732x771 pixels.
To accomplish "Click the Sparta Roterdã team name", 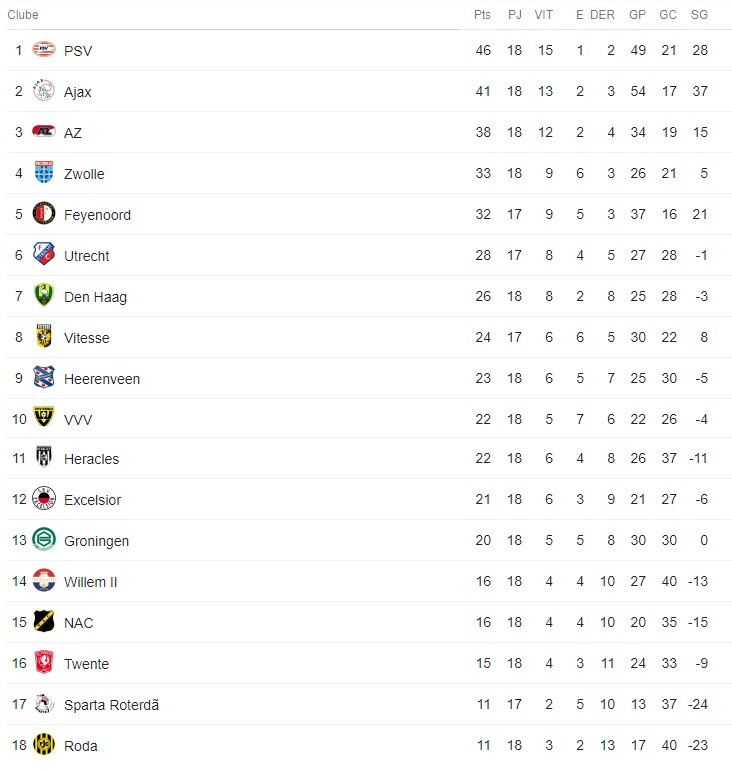I will coord(112,705).
